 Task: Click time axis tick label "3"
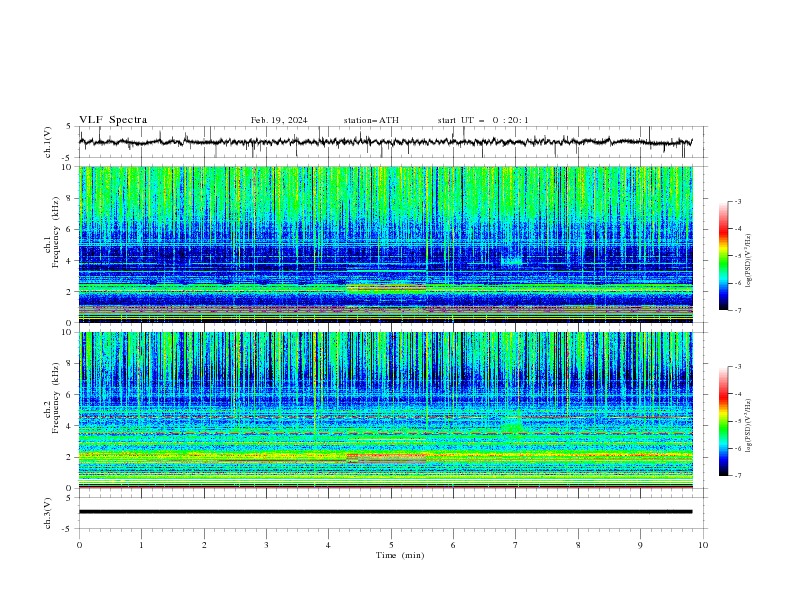(266, 545)
